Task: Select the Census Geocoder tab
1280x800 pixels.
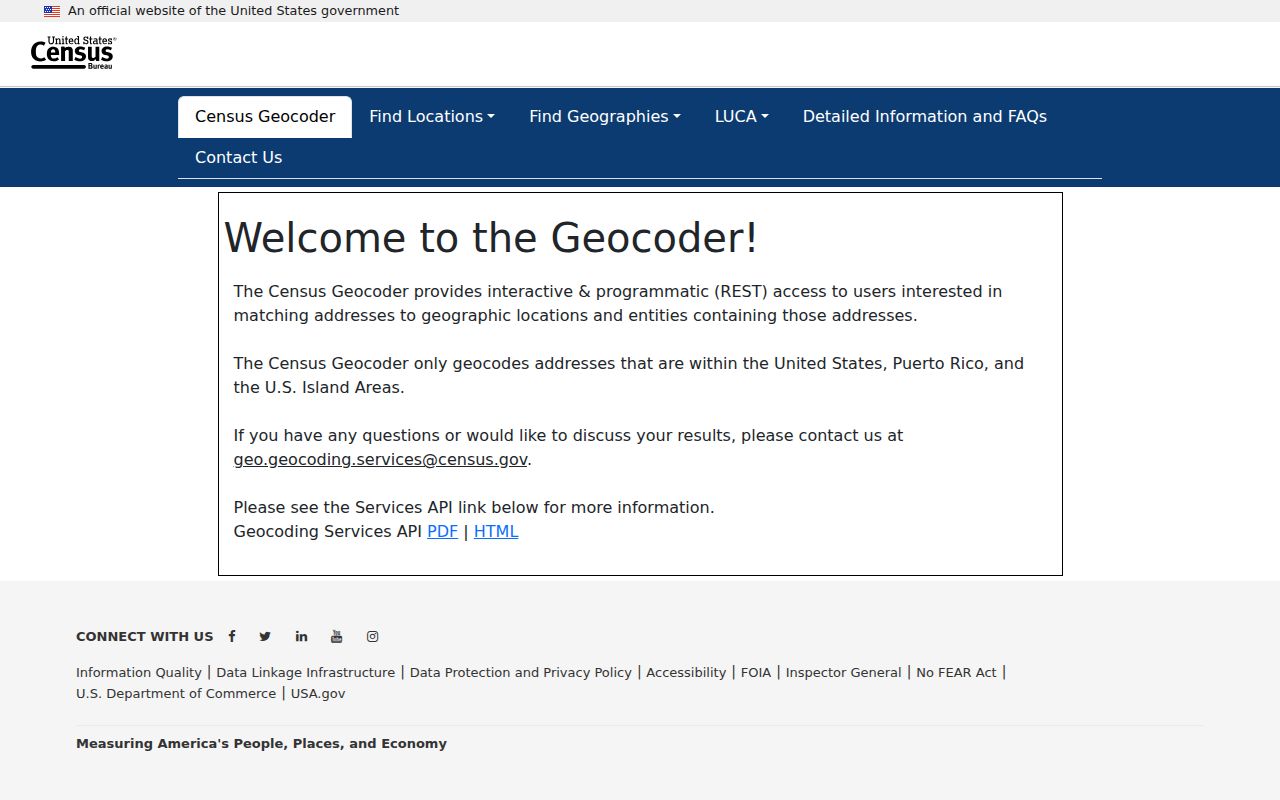Action: (x=265, y=116)
